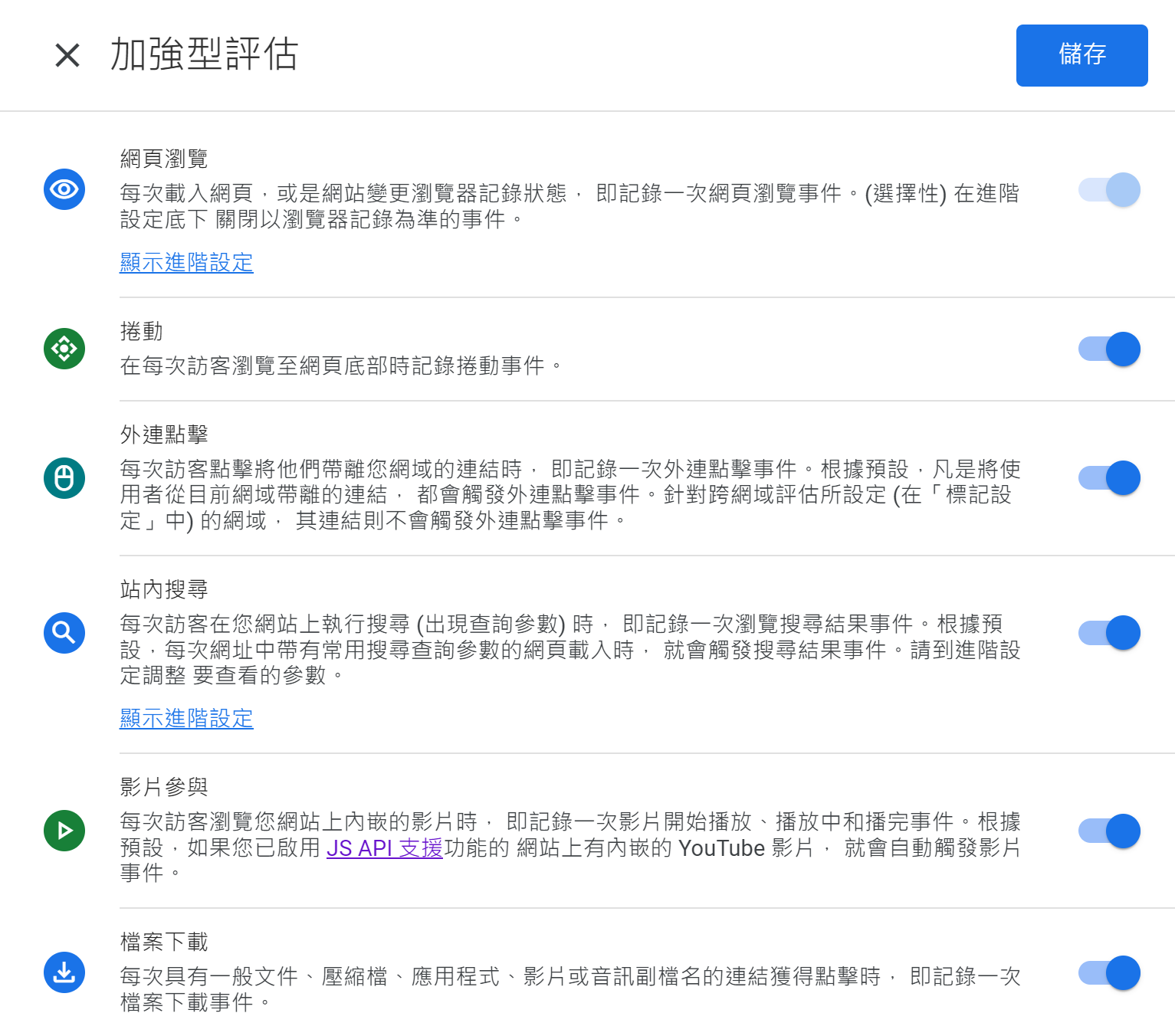
Task: Click the magnifier icon for 站內搜尋
Action: click(x=64, y=633)
